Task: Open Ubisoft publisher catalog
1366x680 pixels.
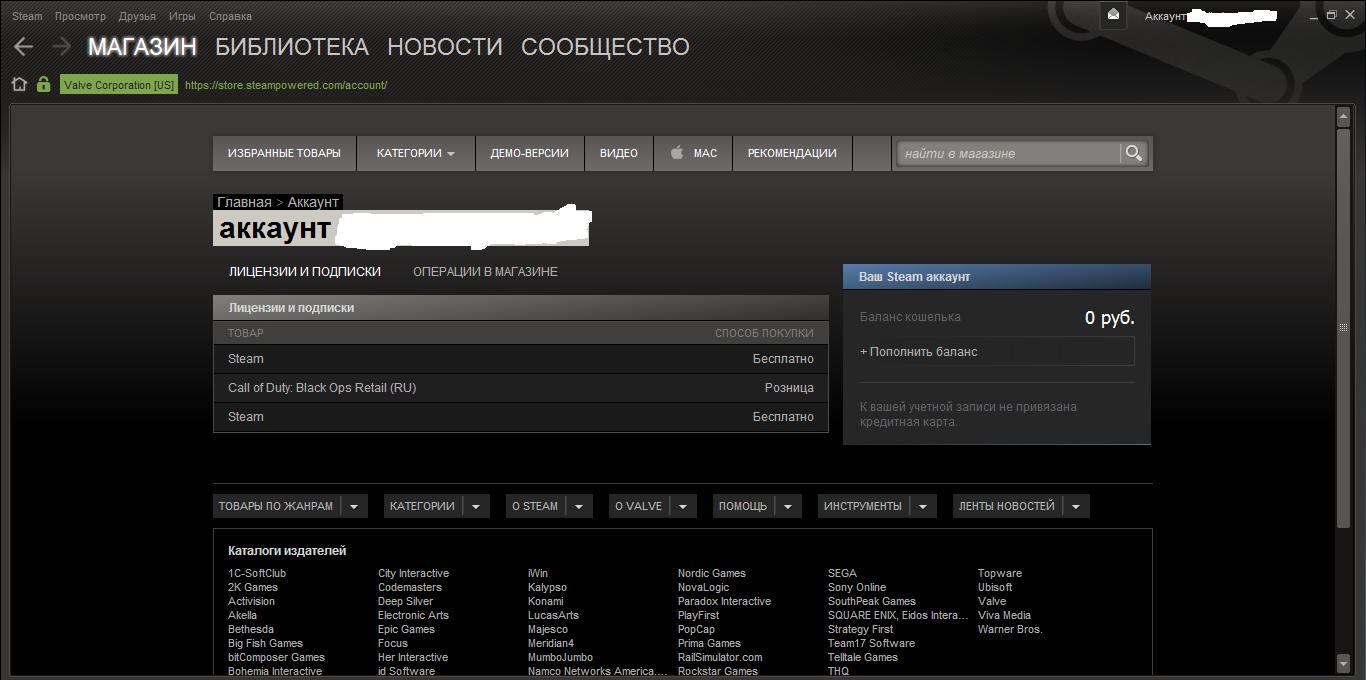Action: (995, 587)
